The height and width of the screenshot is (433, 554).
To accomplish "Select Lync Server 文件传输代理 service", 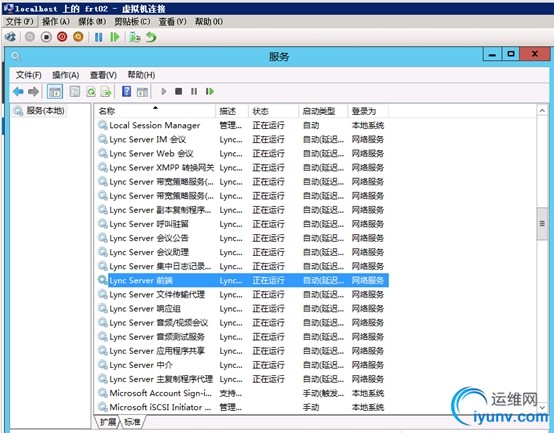I will 242,295.
